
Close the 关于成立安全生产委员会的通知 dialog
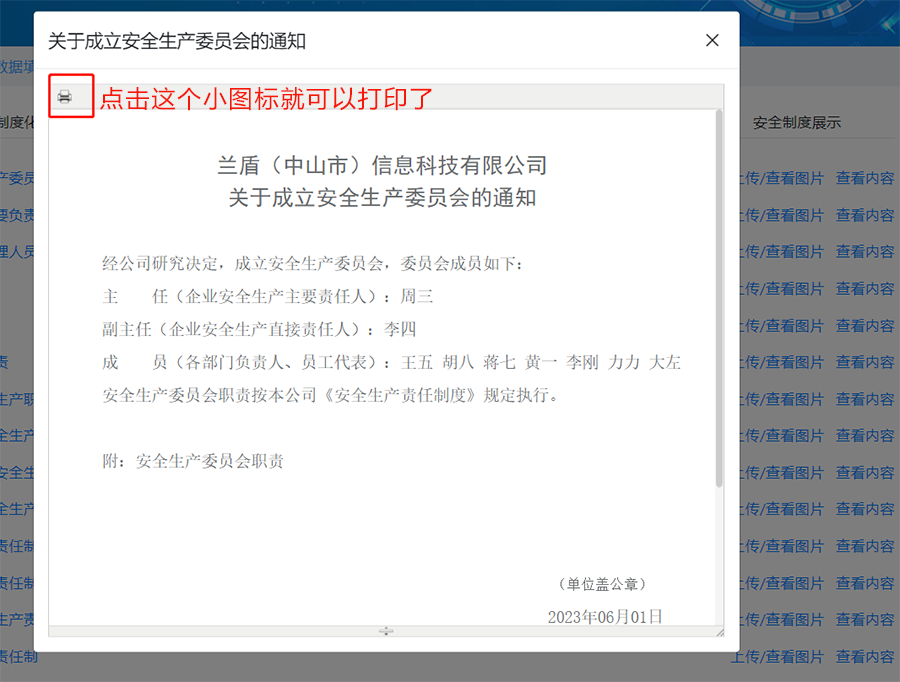coord(712,40)
